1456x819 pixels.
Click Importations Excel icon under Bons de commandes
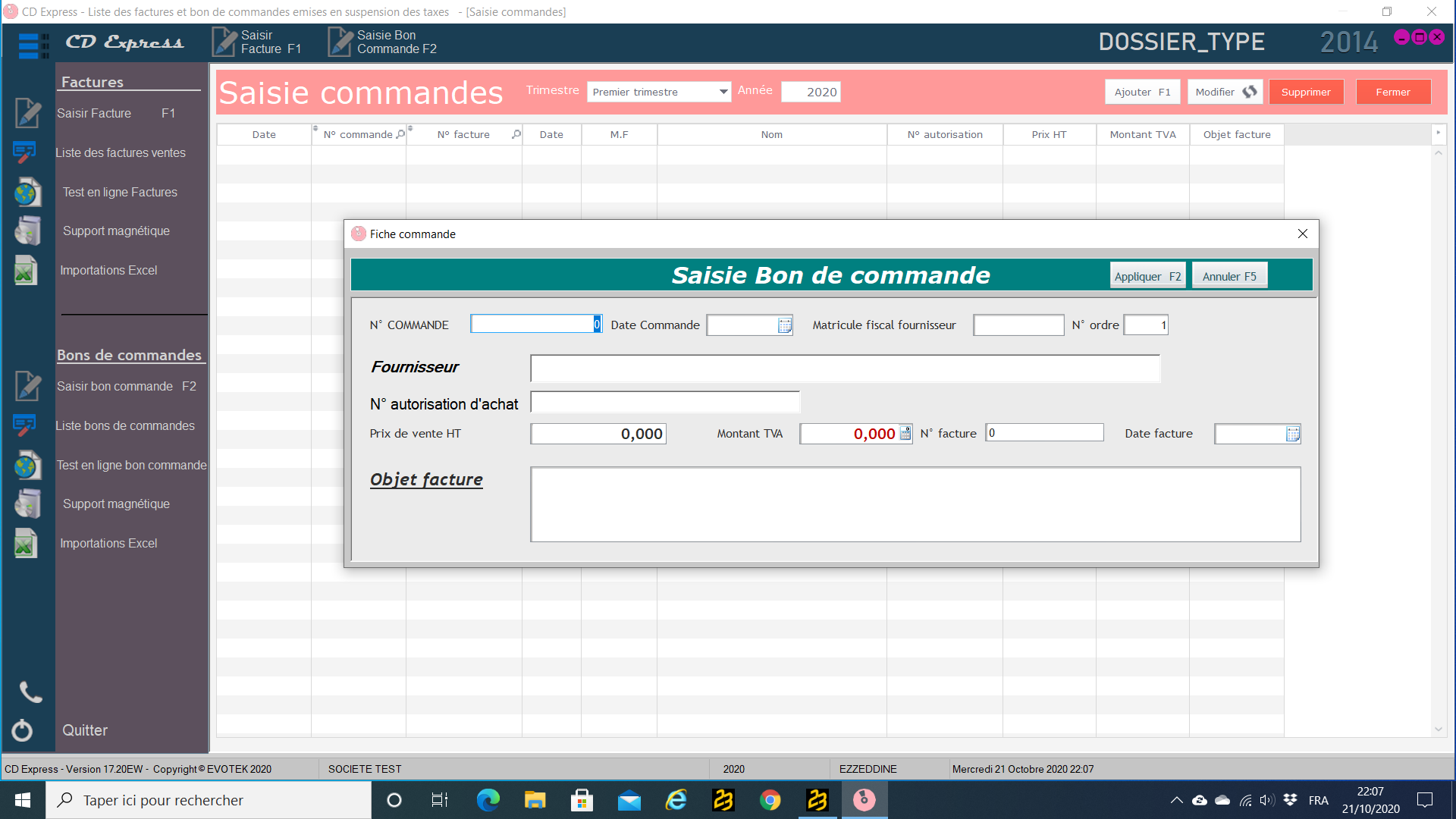tap(26, 543)
